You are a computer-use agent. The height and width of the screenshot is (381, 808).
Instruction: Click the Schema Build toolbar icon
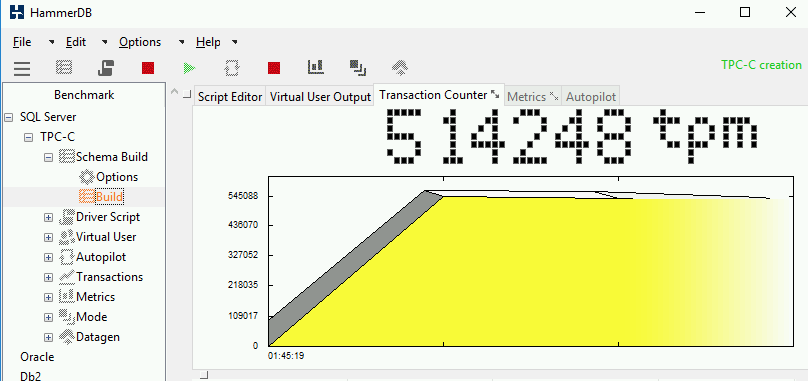63,68
